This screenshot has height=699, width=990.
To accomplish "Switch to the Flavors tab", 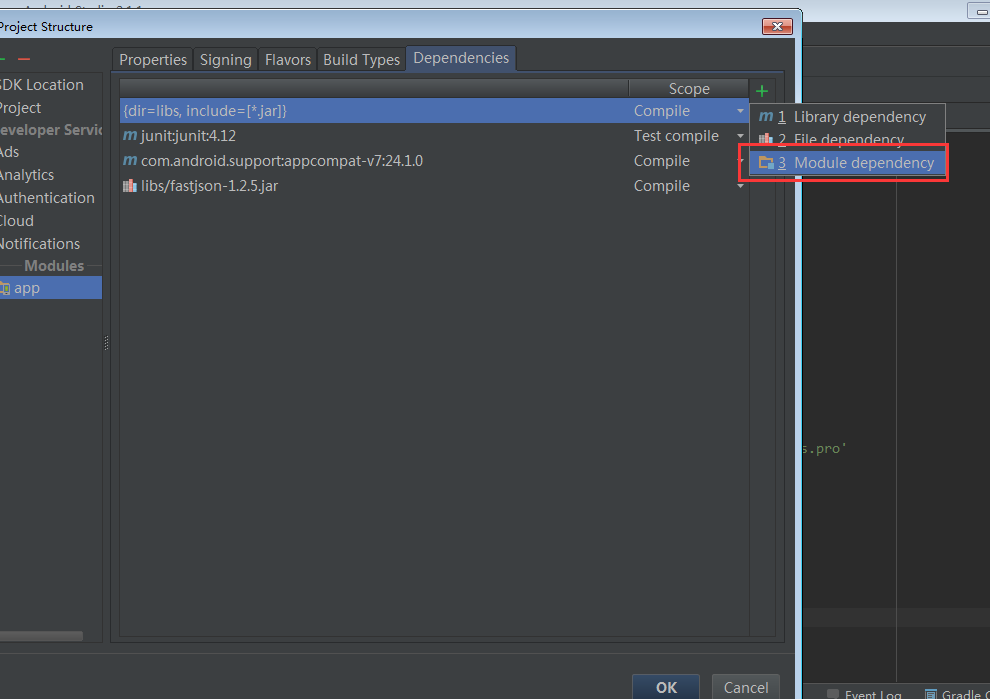I will [x=288, y=59].
